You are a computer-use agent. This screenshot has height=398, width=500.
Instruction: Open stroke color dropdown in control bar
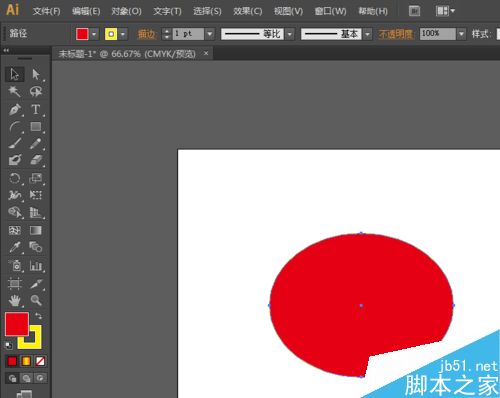(123, 34)
